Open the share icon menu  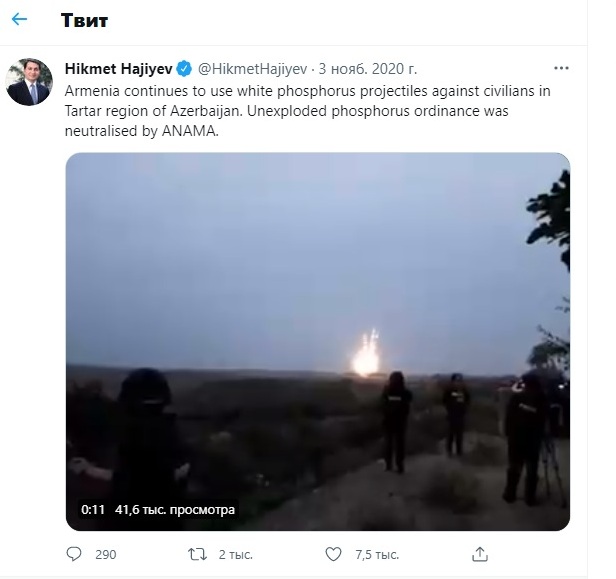pos(479,553)
